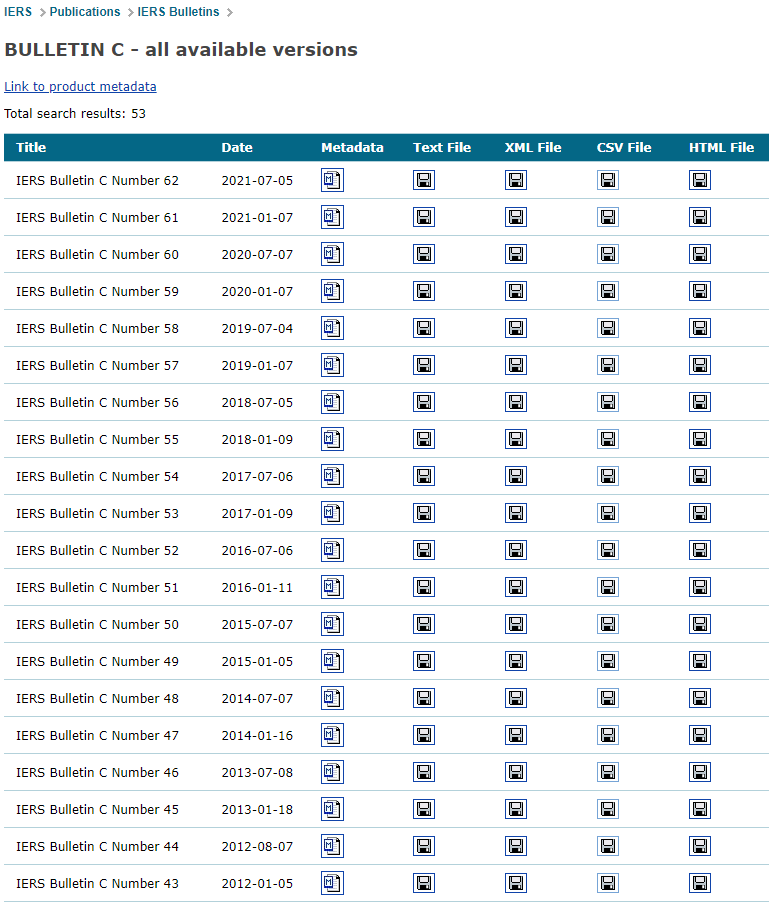Open metadata for Bulletin C Number 48
773x902 pixels.
click(x=332, y=698)
